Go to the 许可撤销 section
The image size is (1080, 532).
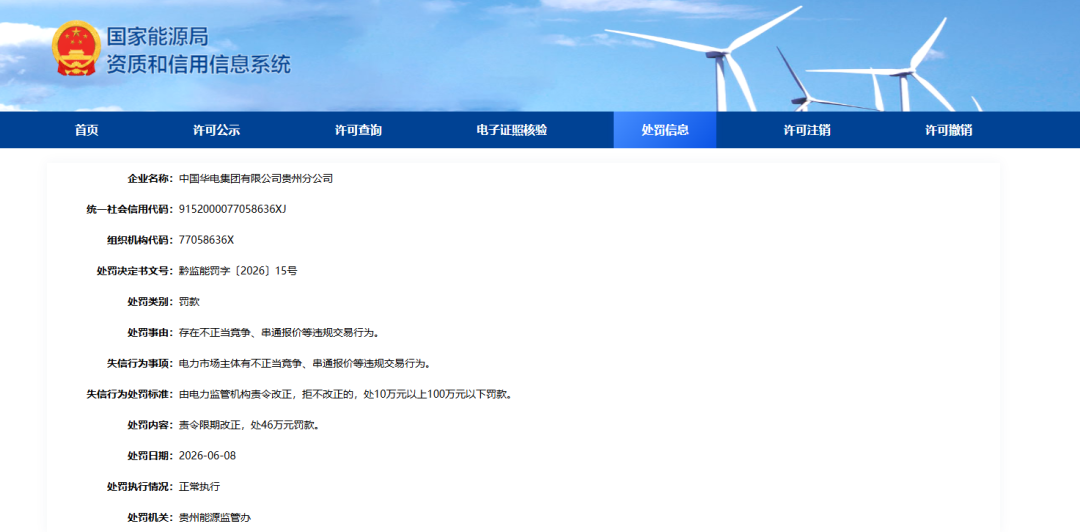[x=948, y=130]
